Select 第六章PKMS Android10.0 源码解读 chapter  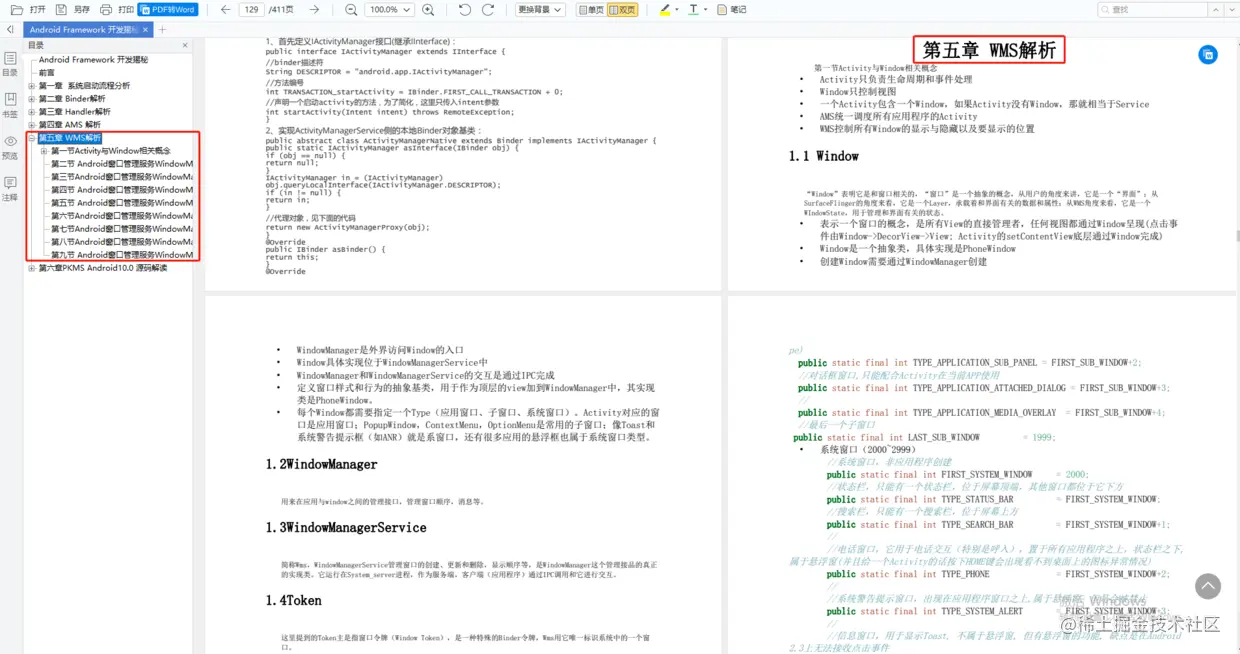[103, 268]
